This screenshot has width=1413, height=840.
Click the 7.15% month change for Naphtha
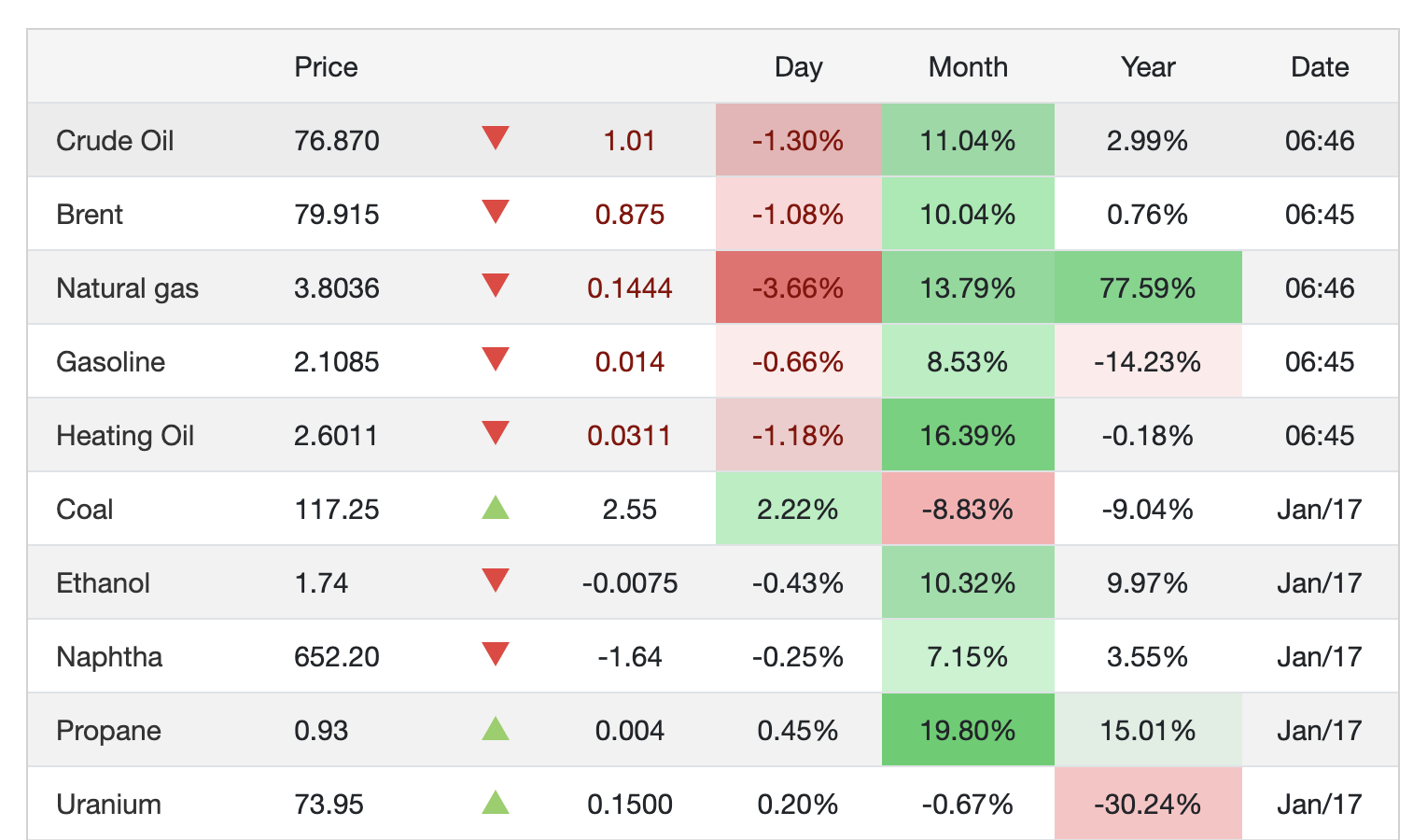pos(968,656)
